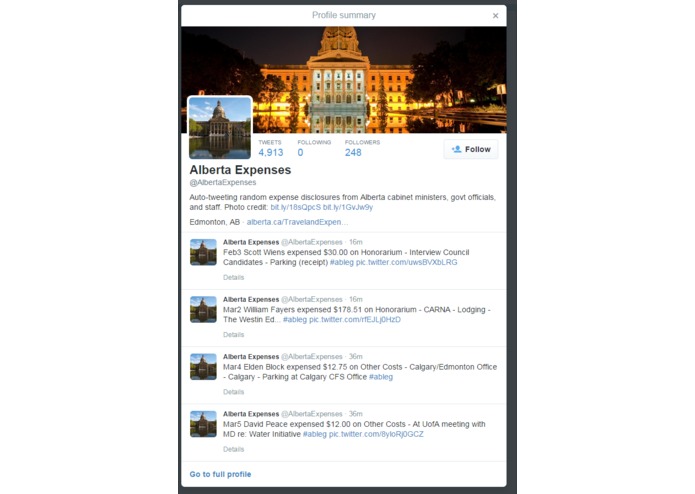Image resolution: width=695 pixels, height=494 pixels.
Task: Click the 'Feb3 Scott Wiens expensed $30.00' tweet text
Action: click(x=346, y=257)
